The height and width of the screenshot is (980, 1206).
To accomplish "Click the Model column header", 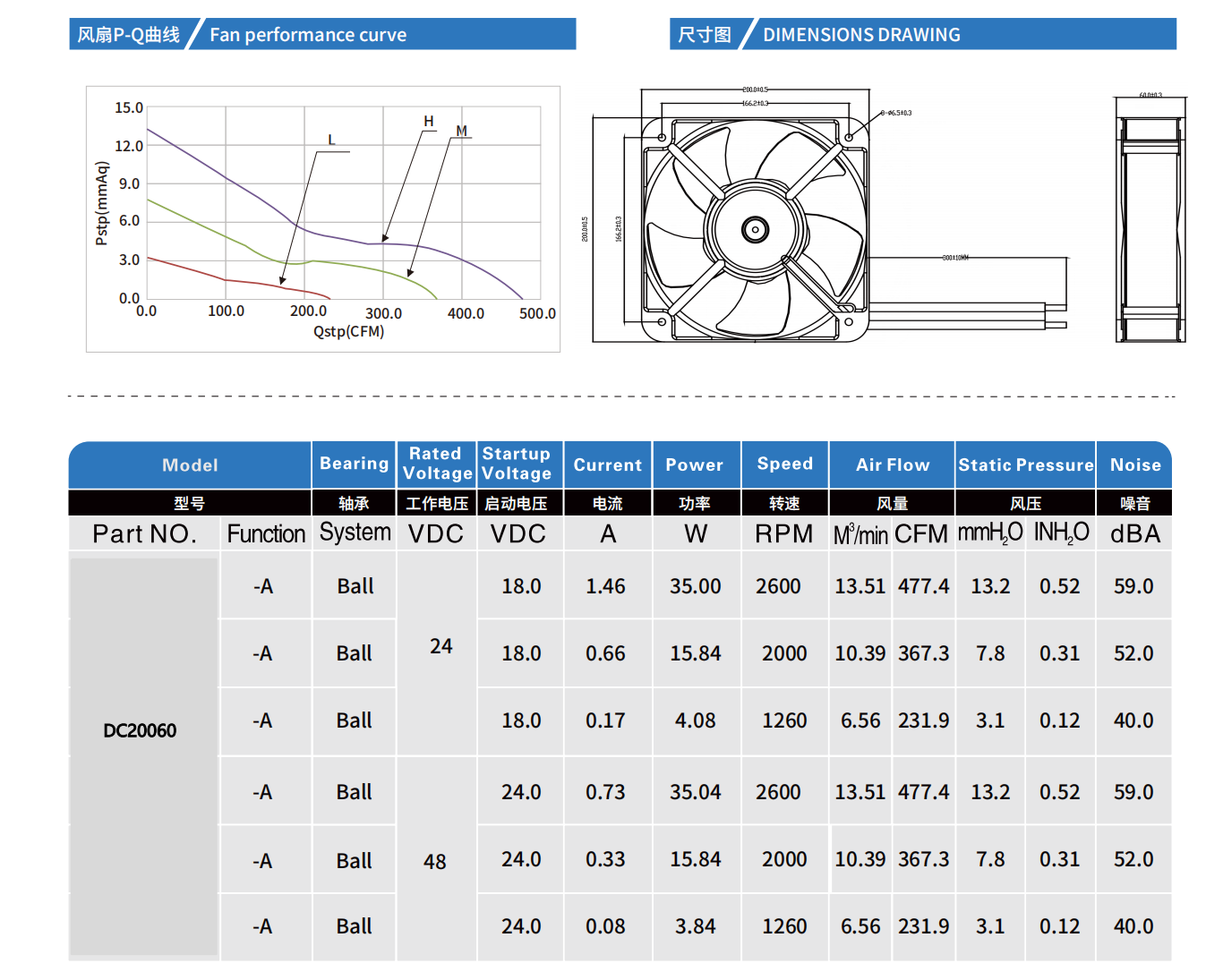I will tap(190, 465).
